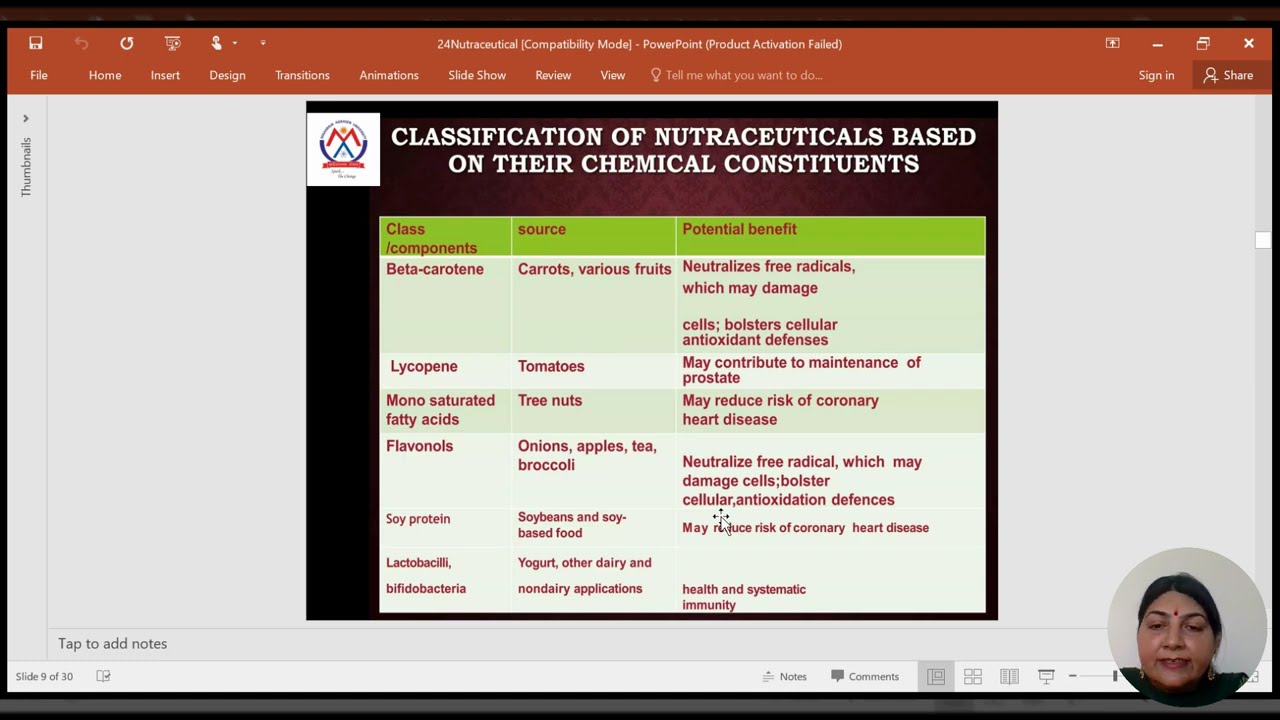Switch to the Insert ribbon tab

tap(165, 75)
